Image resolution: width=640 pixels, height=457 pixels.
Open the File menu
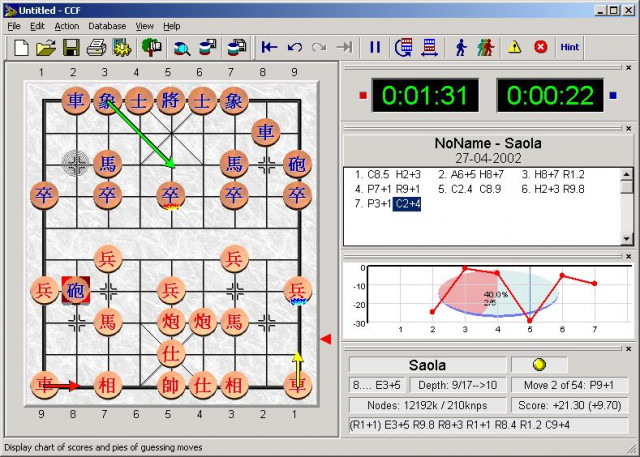[14, 26]
